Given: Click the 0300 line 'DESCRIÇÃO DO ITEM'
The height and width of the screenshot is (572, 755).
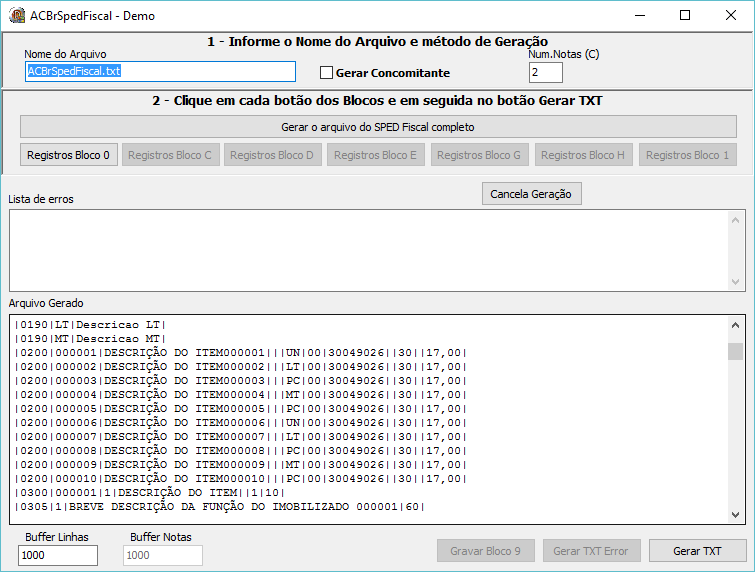Looking at the screenshot, I should coord(150,493).
